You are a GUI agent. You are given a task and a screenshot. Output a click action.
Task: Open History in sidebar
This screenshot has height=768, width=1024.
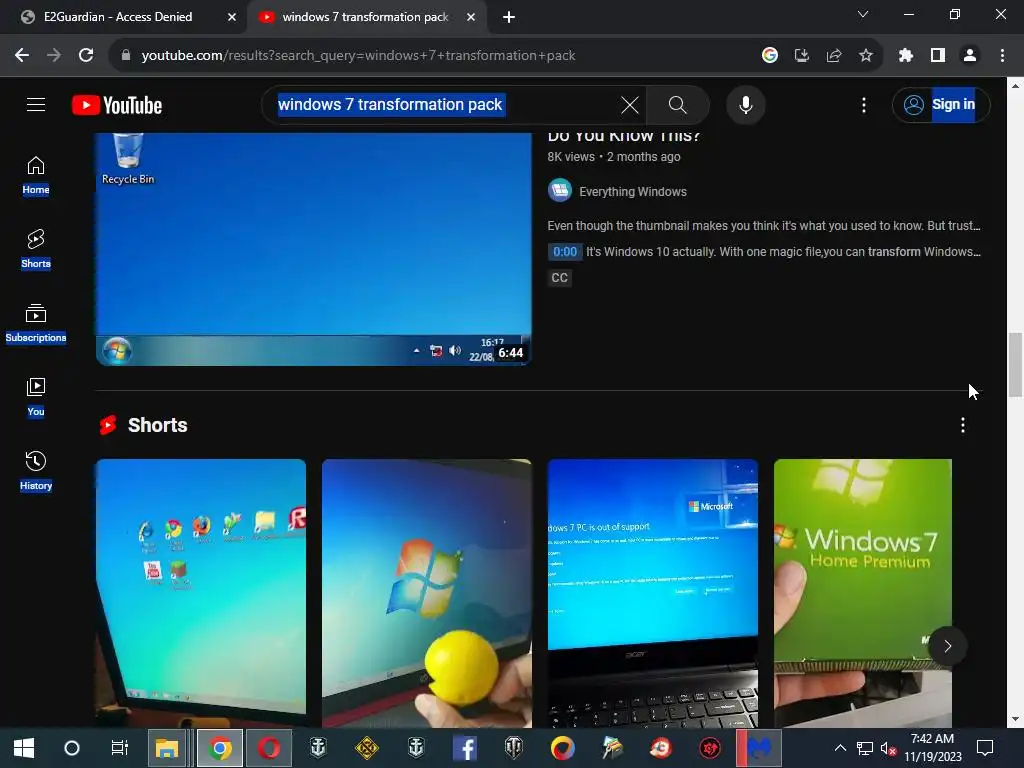tap(36, 471)
